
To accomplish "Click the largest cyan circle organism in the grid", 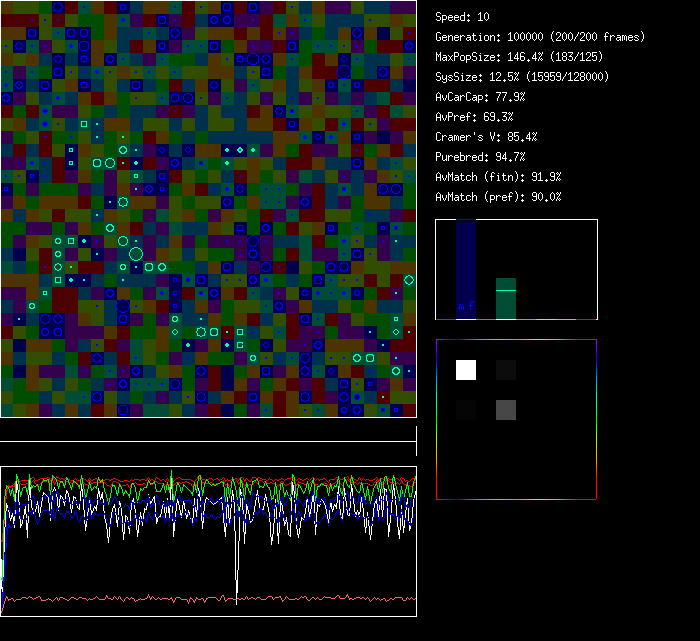I will point(136,254).
